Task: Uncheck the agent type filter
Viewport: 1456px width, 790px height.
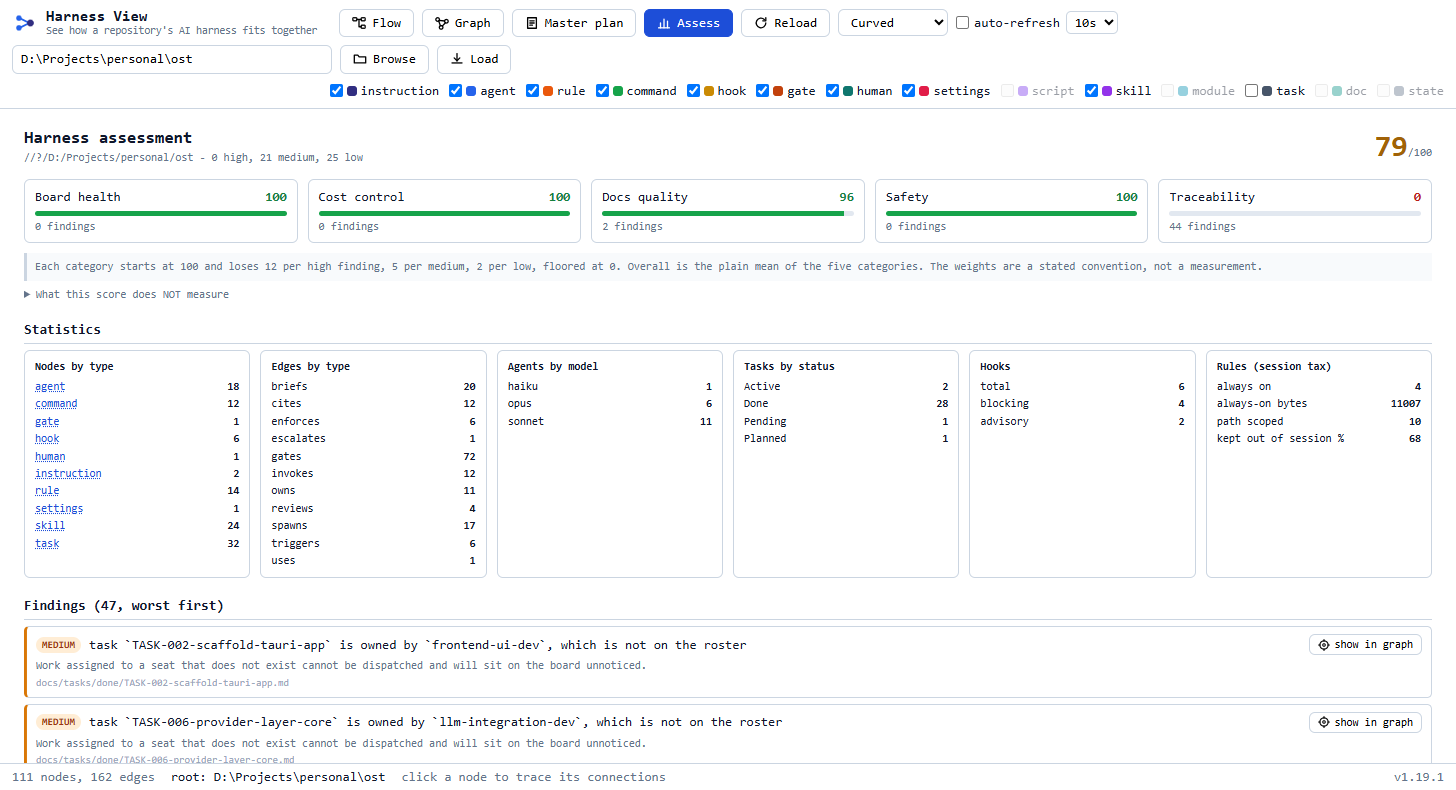Action: (x=456, y=91)
